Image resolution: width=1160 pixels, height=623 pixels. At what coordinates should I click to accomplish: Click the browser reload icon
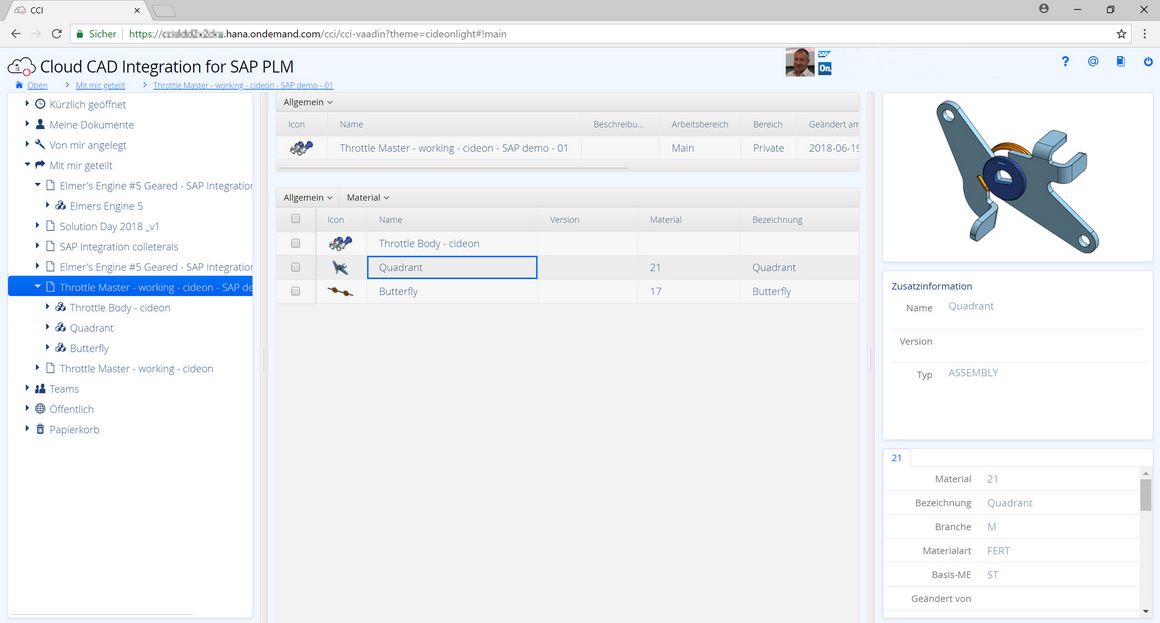coord(56,33)
